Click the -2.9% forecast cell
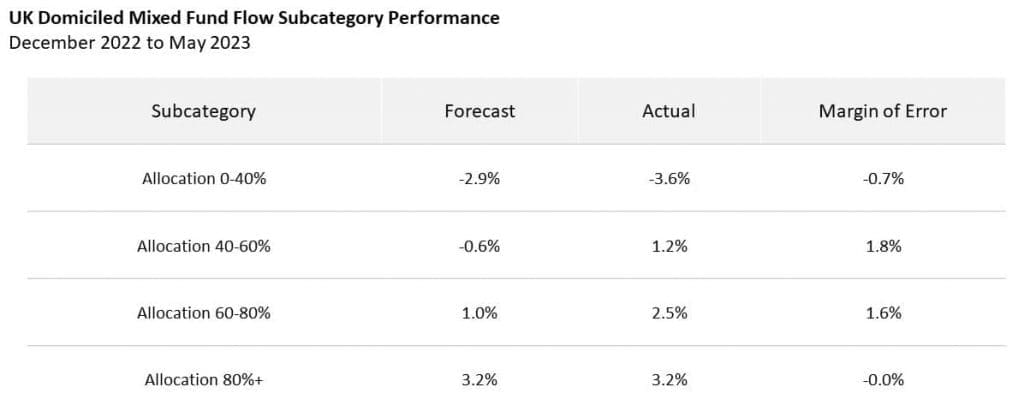This screenshot has width=1024, height=405. [479, 179]
